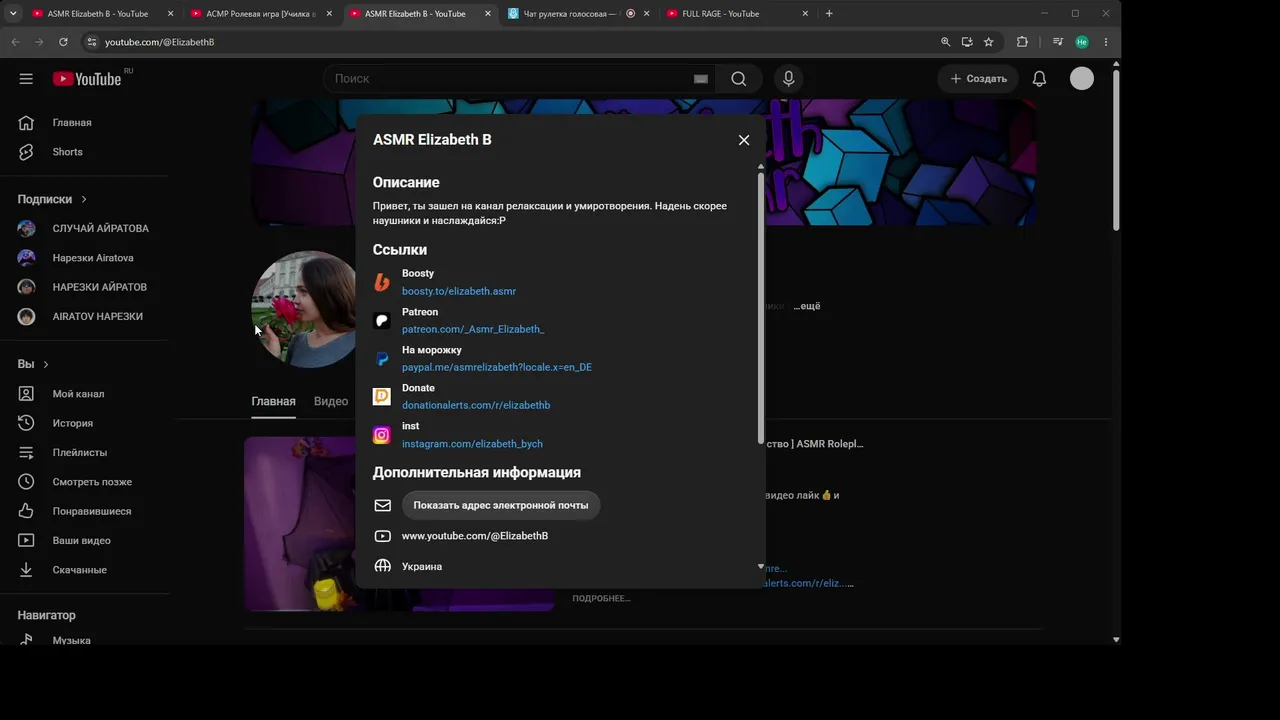Open the account avatar menu
1280x720 pixels.
(1082, 79)
